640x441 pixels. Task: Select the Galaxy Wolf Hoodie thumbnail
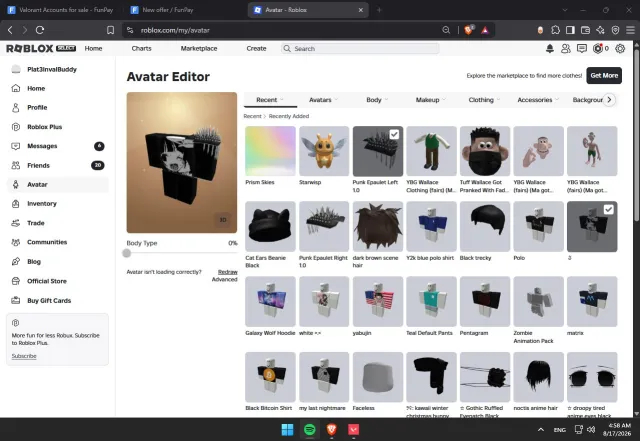(x=270, y=301)
